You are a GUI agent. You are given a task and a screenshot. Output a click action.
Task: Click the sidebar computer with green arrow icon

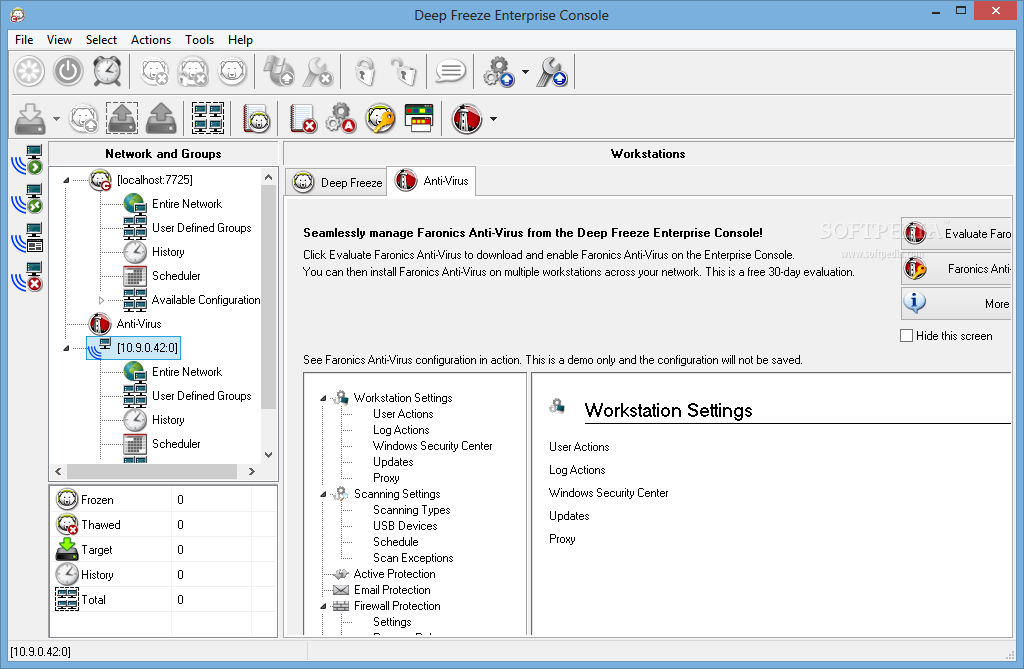[27, 160]
